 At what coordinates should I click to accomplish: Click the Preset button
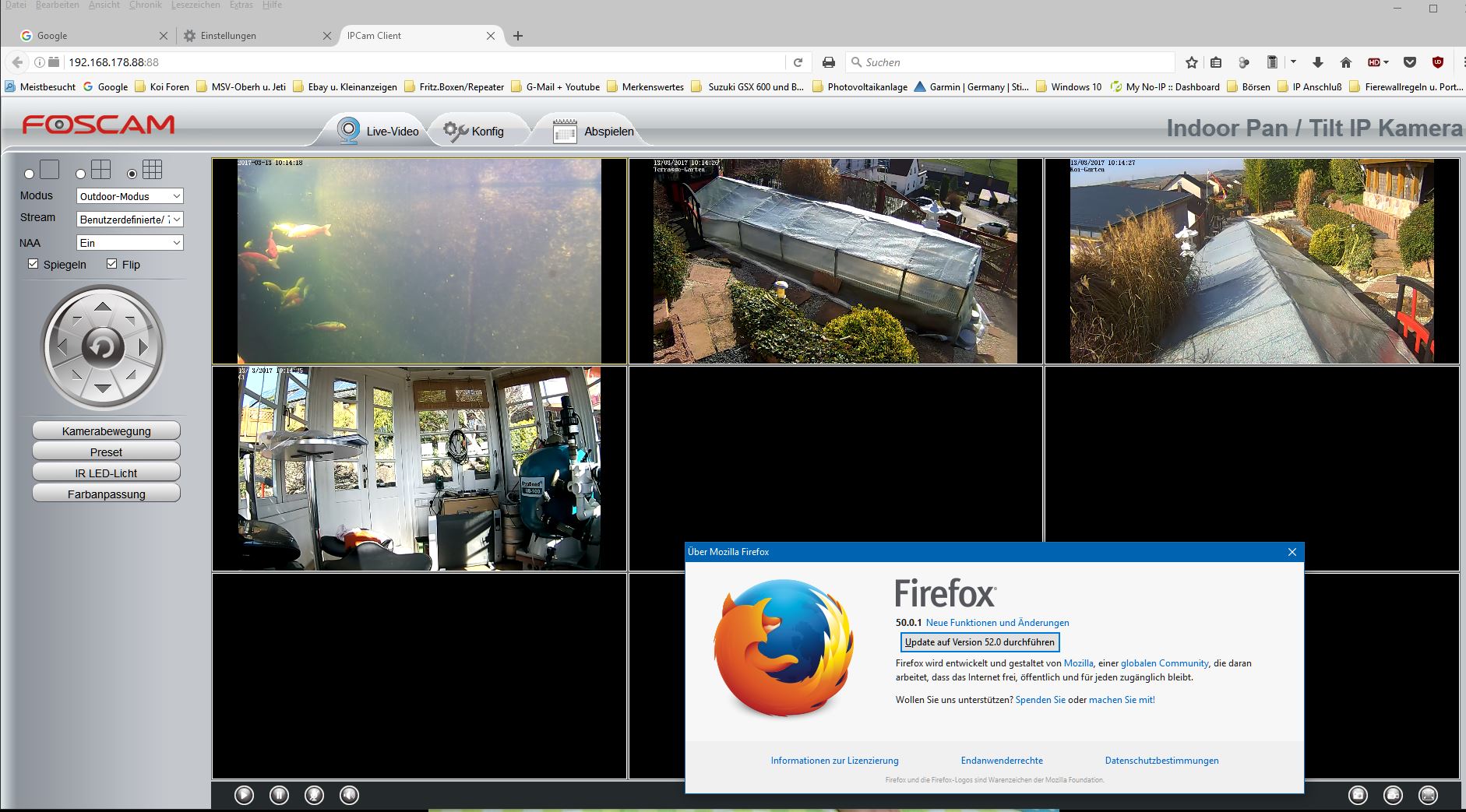[106, 452]
